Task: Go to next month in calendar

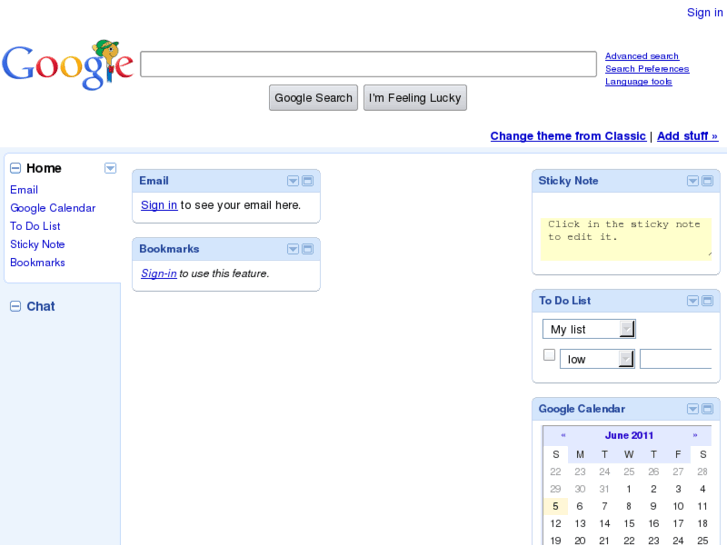Action: coord(695,435)
